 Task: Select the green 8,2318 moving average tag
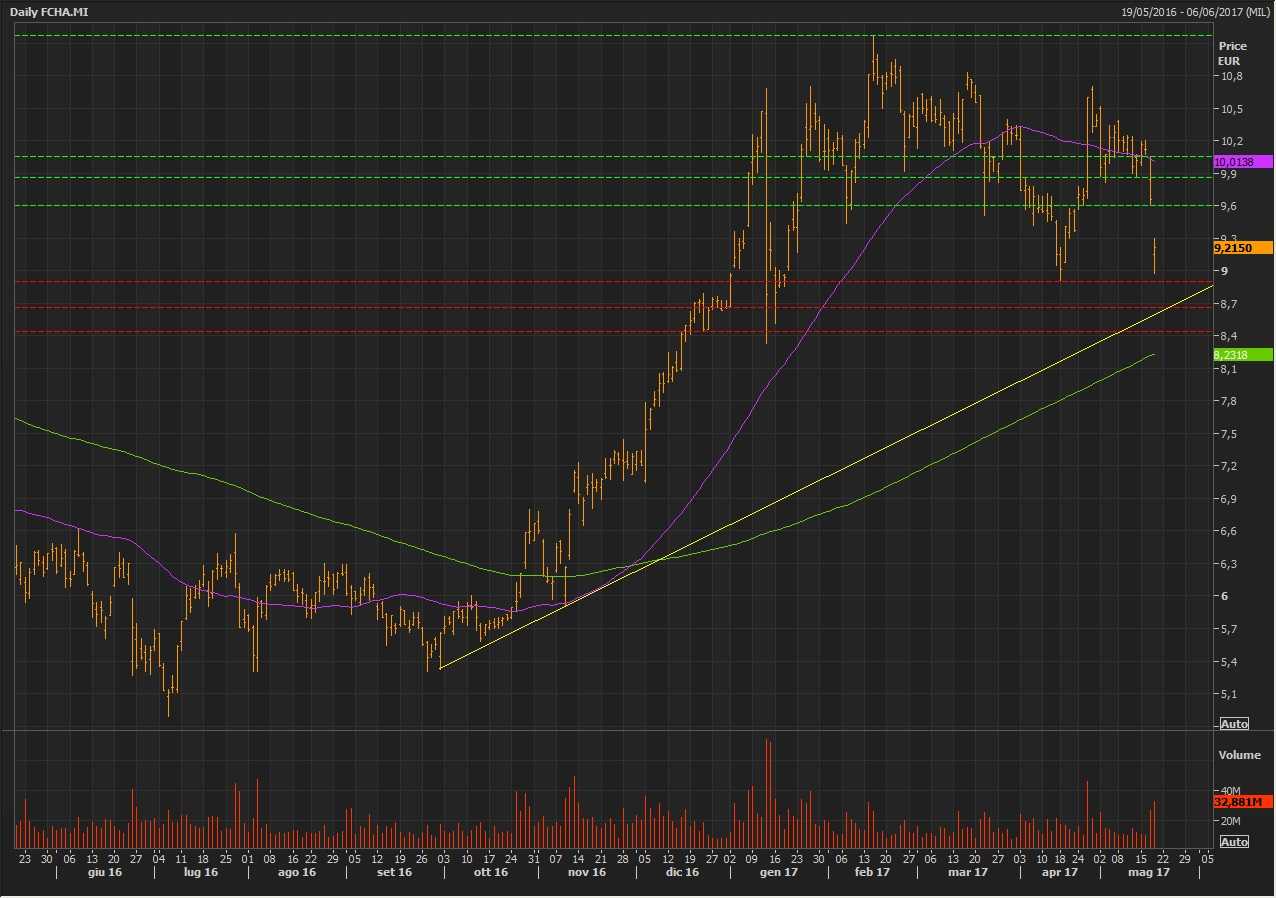click(1241, 354)
